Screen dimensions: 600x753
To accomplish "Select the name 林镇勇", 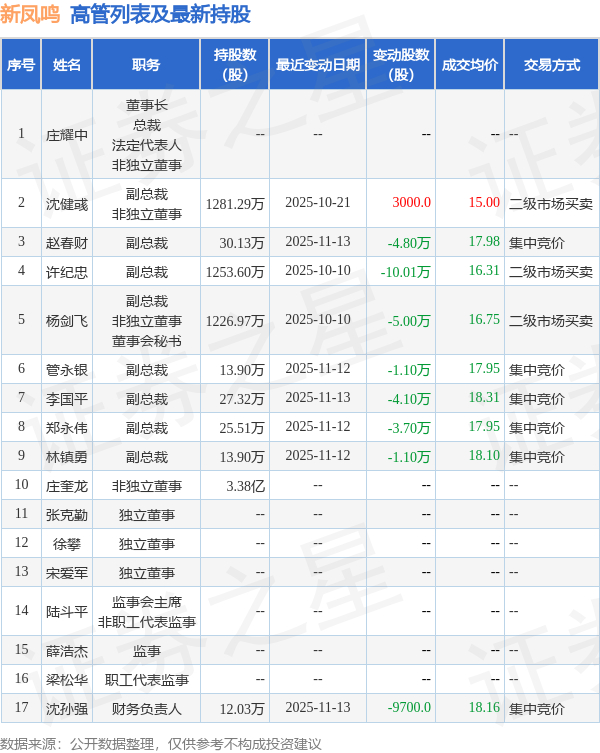I will [67, 457].
